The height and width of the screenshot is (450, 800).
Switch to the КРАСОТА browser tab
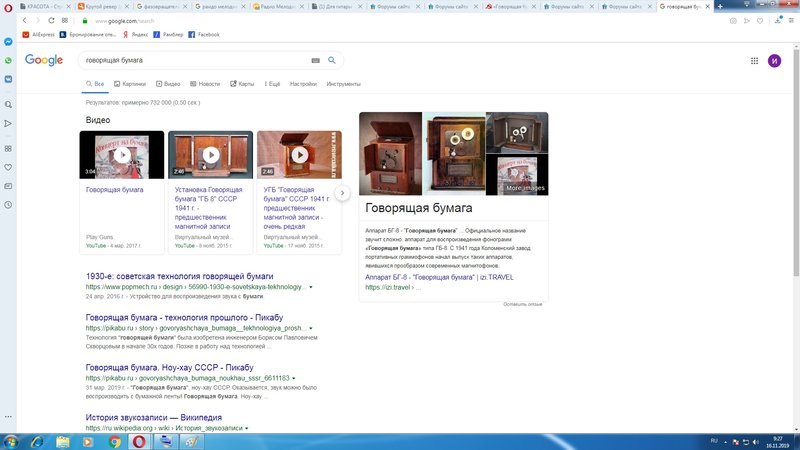(45, 7)
